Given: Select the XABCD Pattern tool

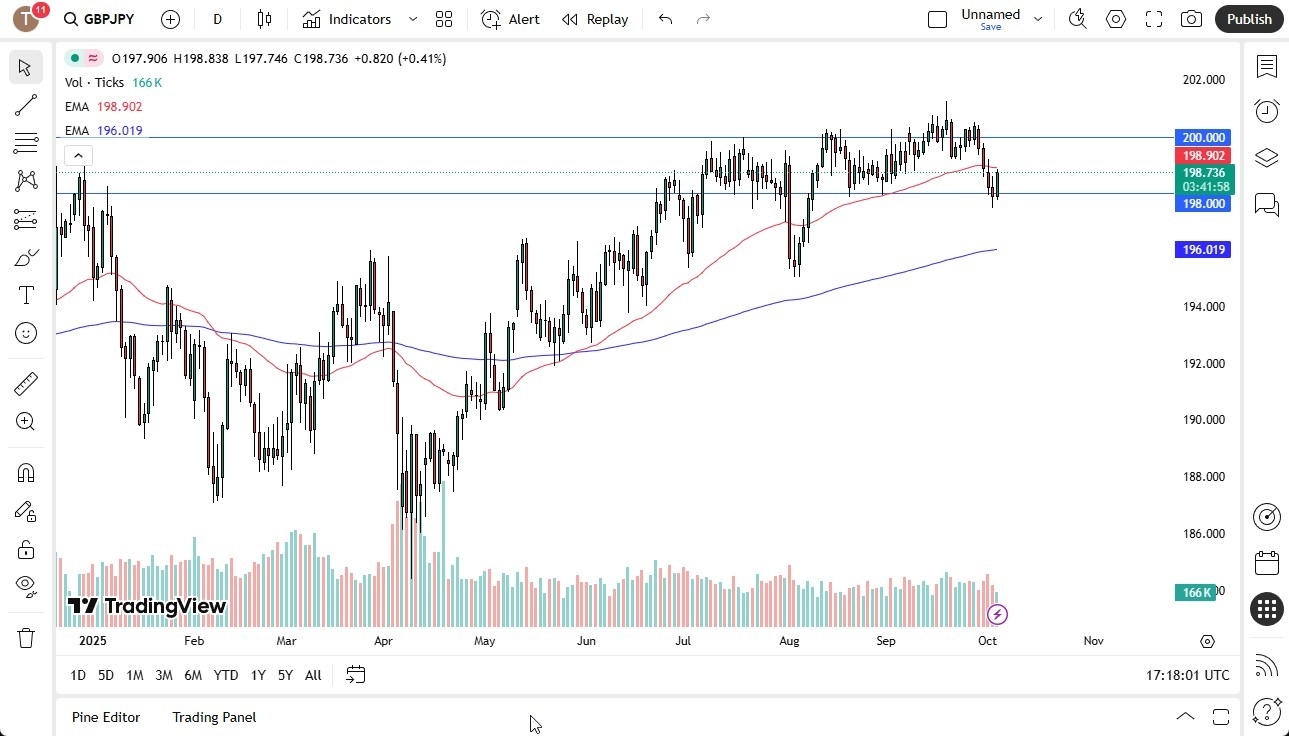Looking at the screenshot, I should (x=26, y=180).
